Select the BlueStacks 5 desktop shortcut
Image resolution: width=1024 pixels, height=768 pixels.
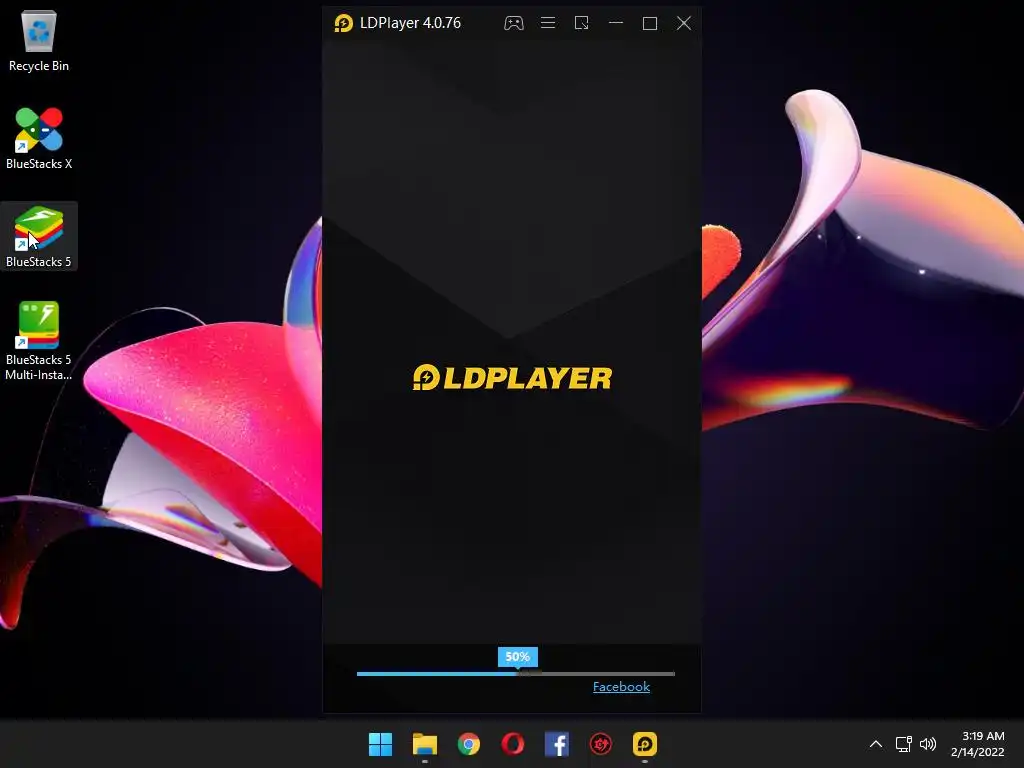[x=39, y=236]
